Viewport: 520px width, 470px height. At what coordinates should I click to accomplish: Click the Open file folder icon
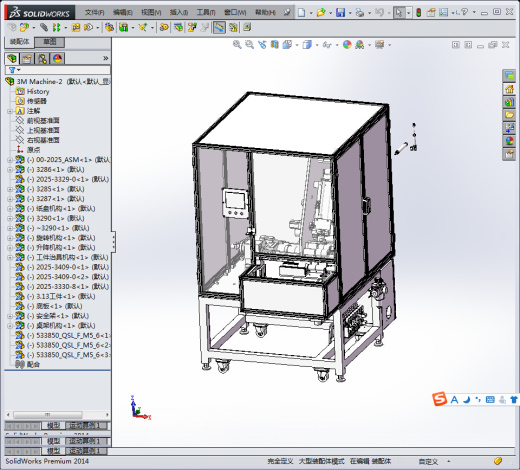coord(321,13)
